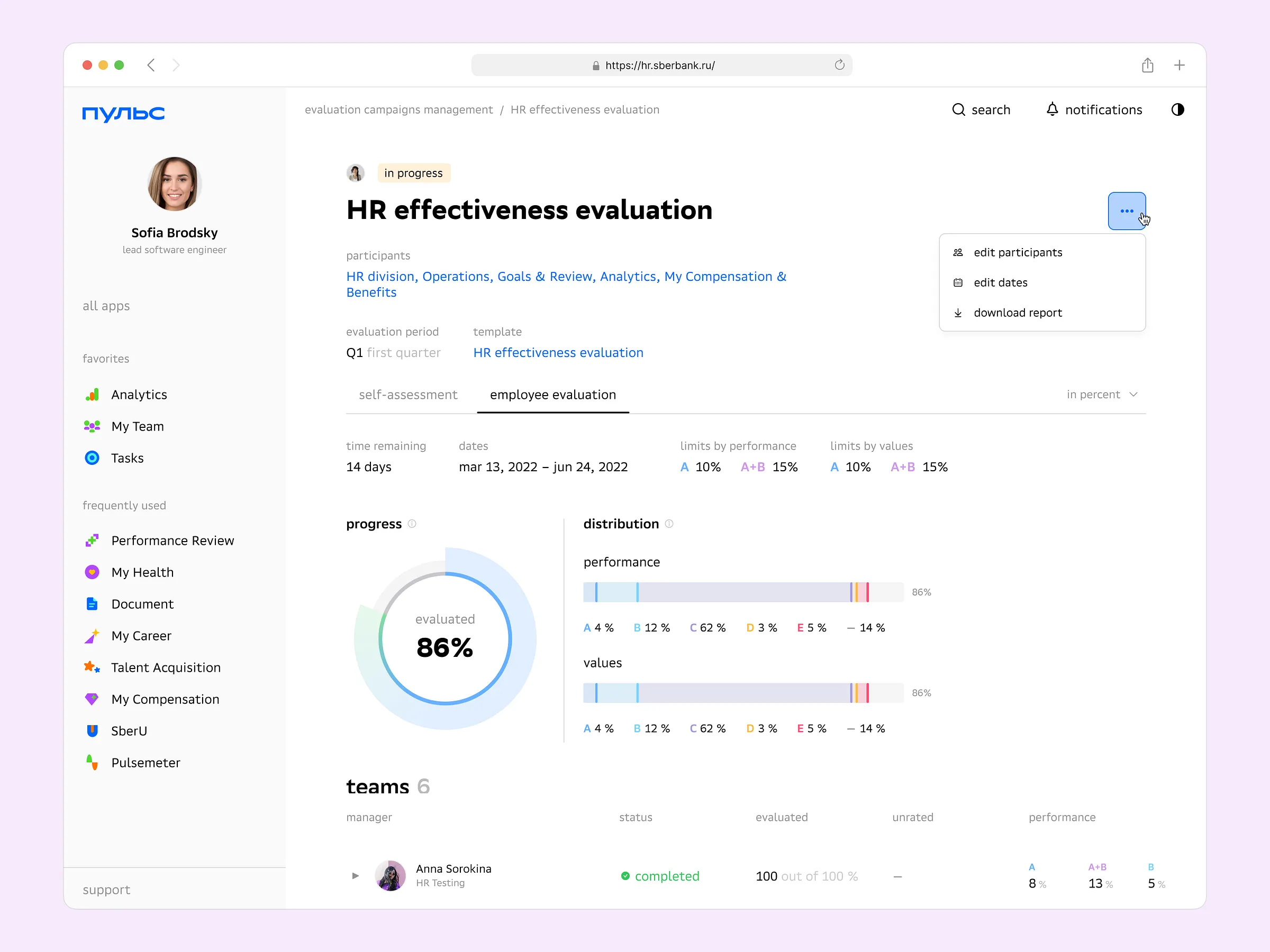Click the evaluated 86% progress ring

445,639
